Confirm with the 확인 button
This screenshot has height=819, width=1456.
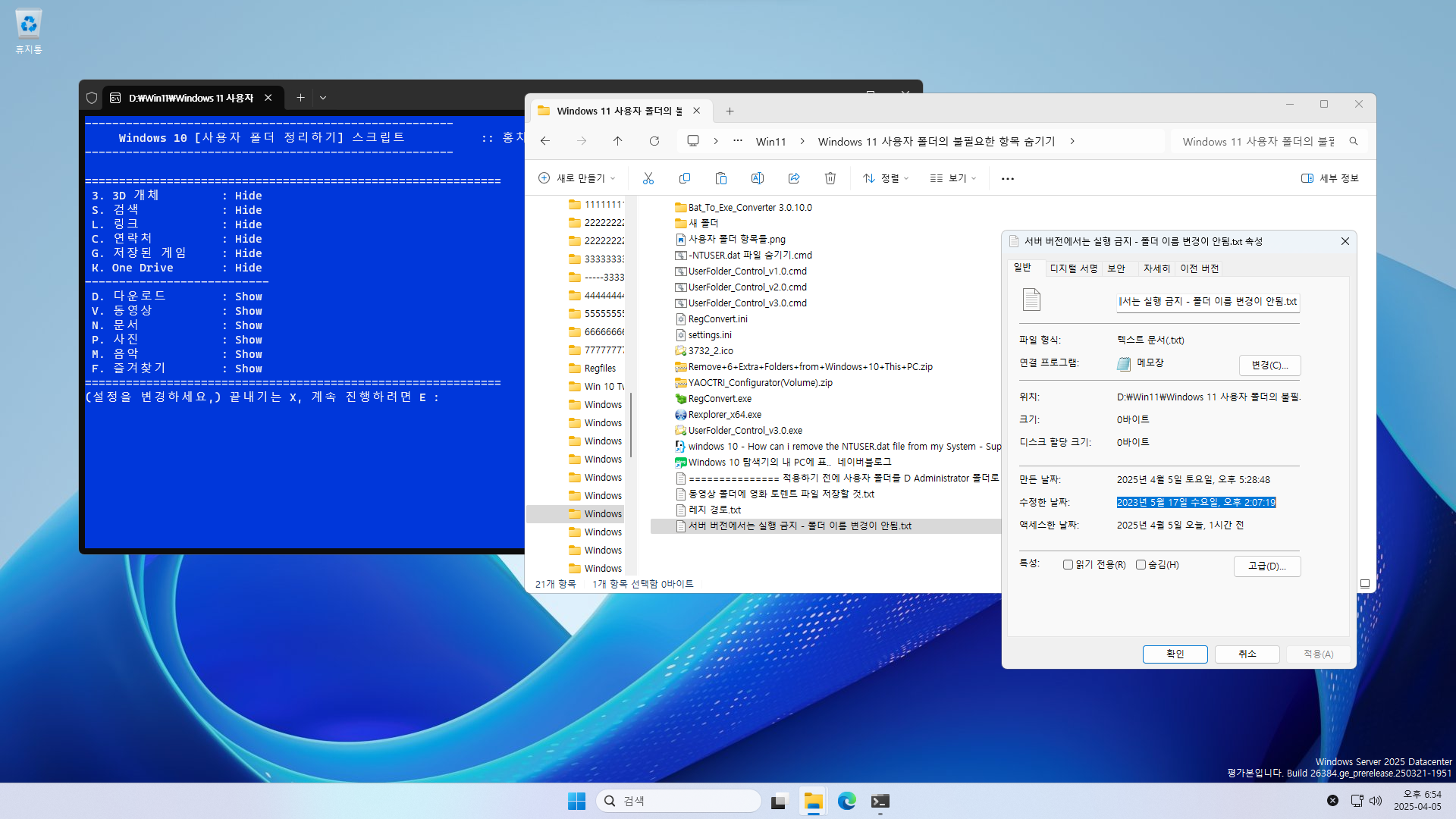[x=1175, y=654]
